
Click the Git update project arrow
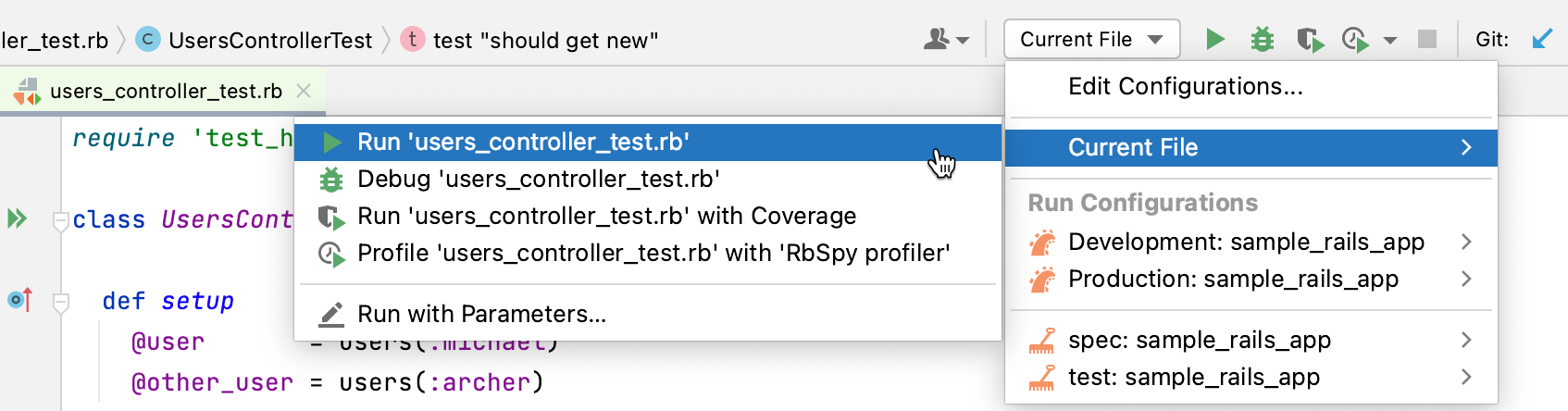[1541, 39]
